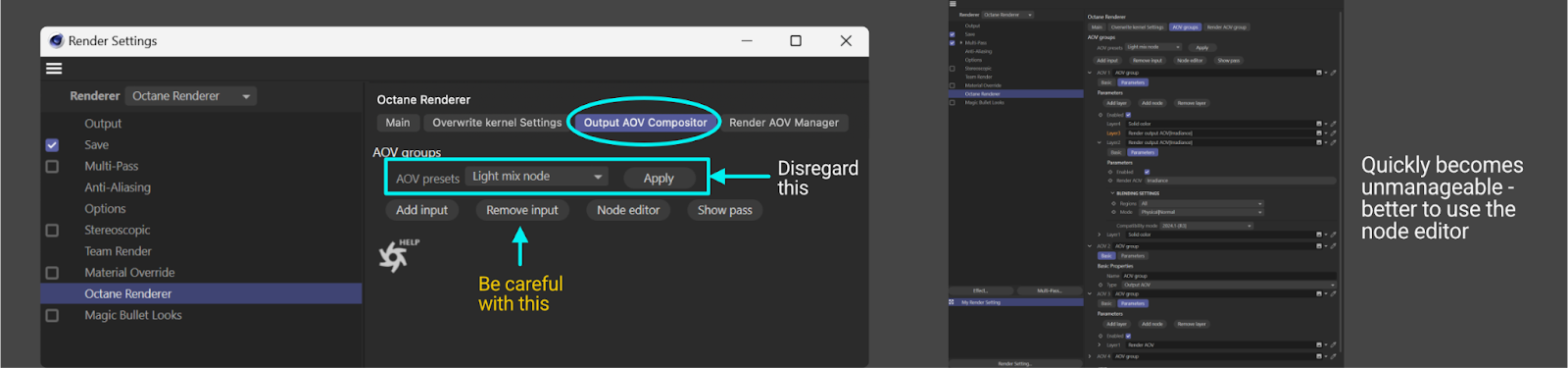Enable the Multi-Pass checkbox

(52, 166)
